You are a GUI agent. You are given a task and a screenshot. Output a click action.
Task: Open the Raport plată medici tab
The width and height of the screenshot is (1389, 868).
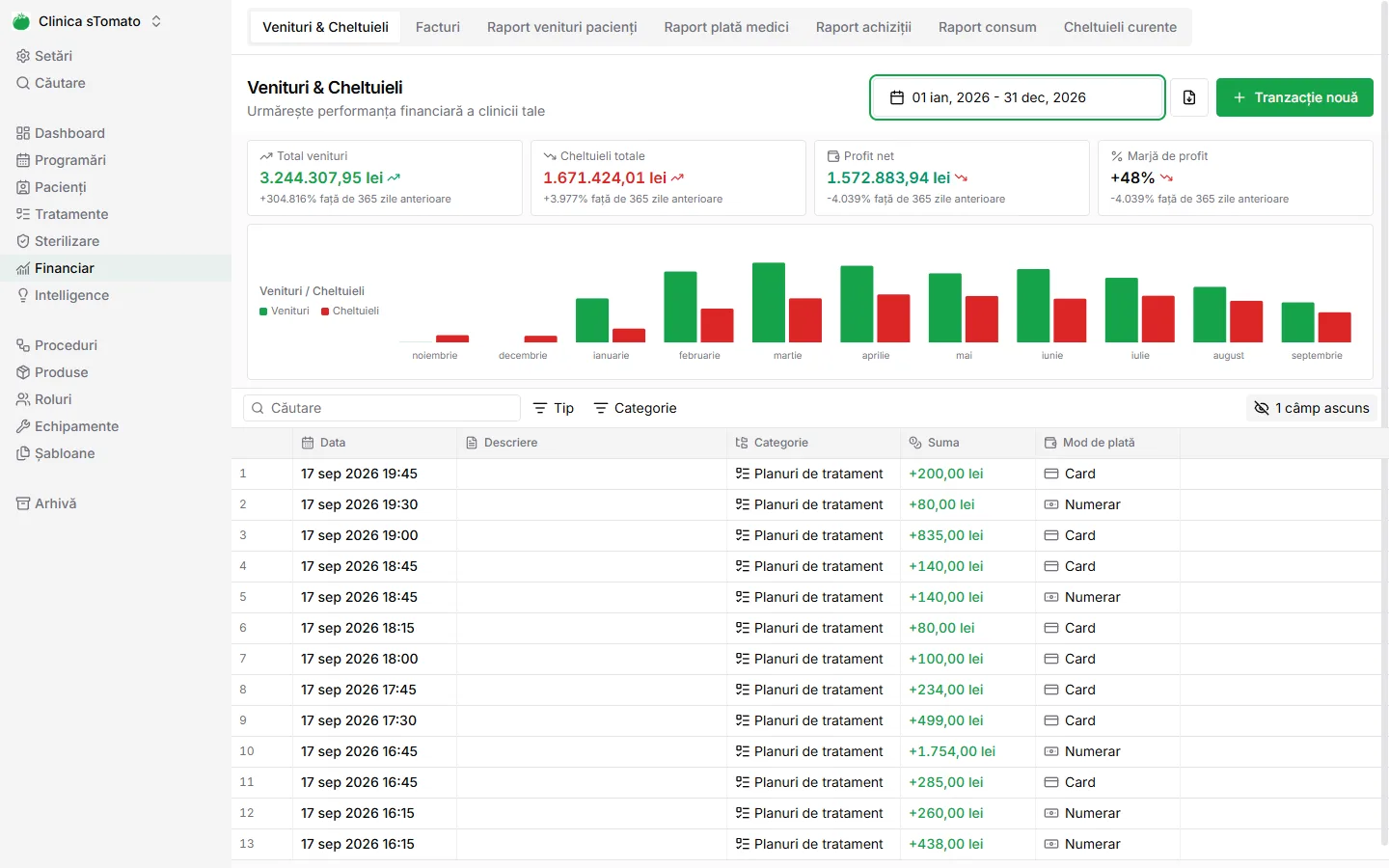pyautogui.click(x=726, y=27)
